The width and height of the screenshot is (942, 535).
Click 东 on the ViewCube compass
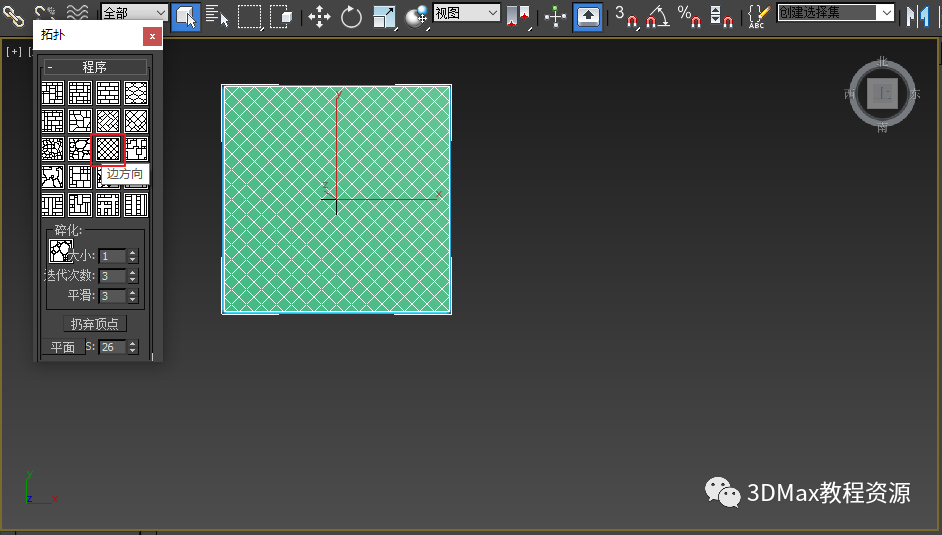(914, 94)
